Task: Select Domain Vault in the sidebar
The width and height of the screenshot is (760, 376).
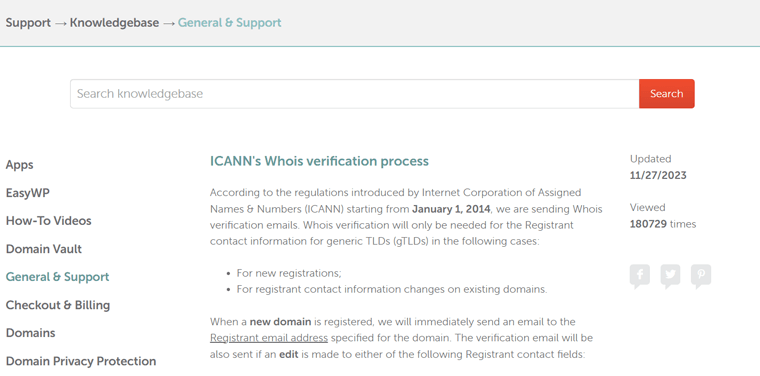Action: pyautogui.click(x=44, y=249)
